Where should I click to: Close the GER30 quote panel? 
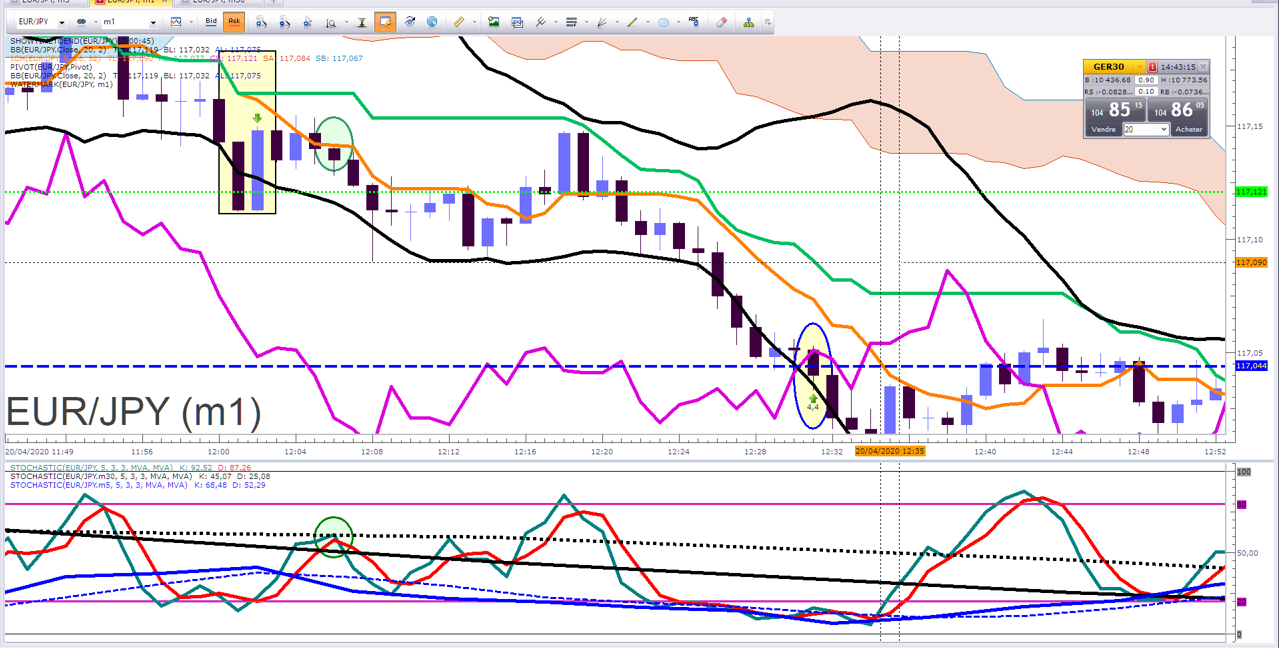pyautogui.click(x=1203, y=67)
